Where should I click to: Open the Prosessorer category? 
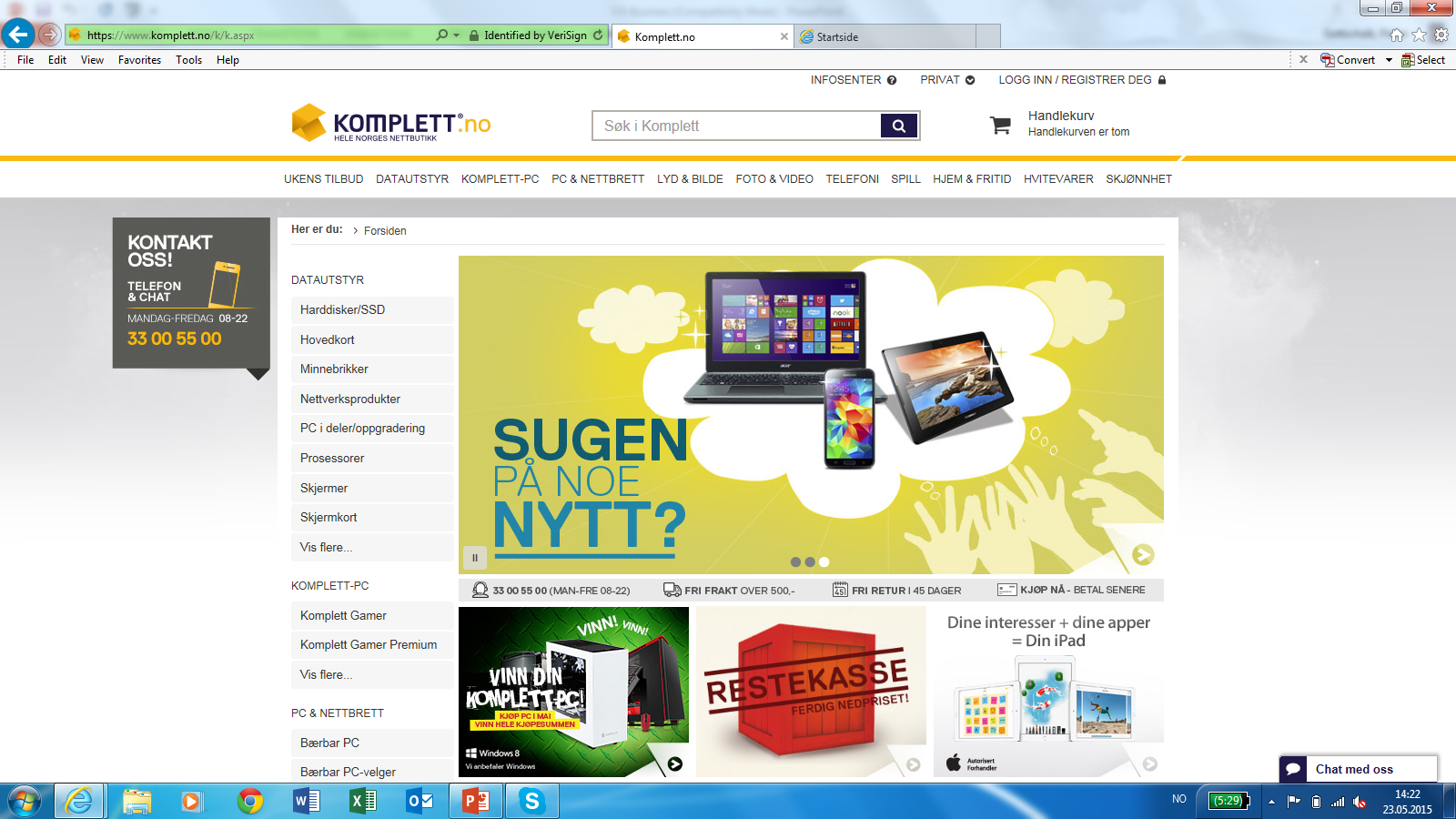372,458
